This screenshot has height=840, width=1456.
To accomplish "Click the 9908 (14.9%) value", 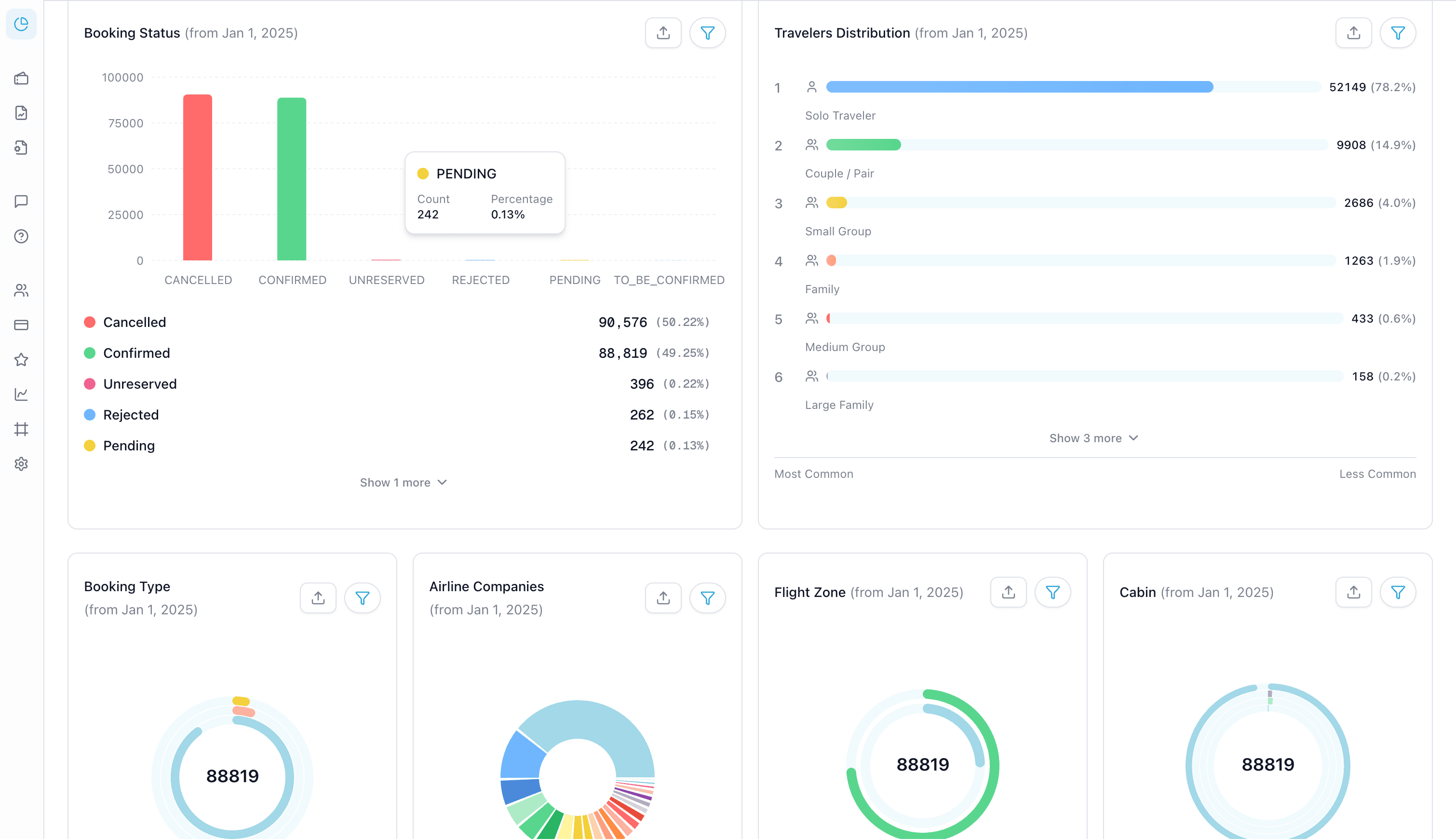I will (1376, 145).
